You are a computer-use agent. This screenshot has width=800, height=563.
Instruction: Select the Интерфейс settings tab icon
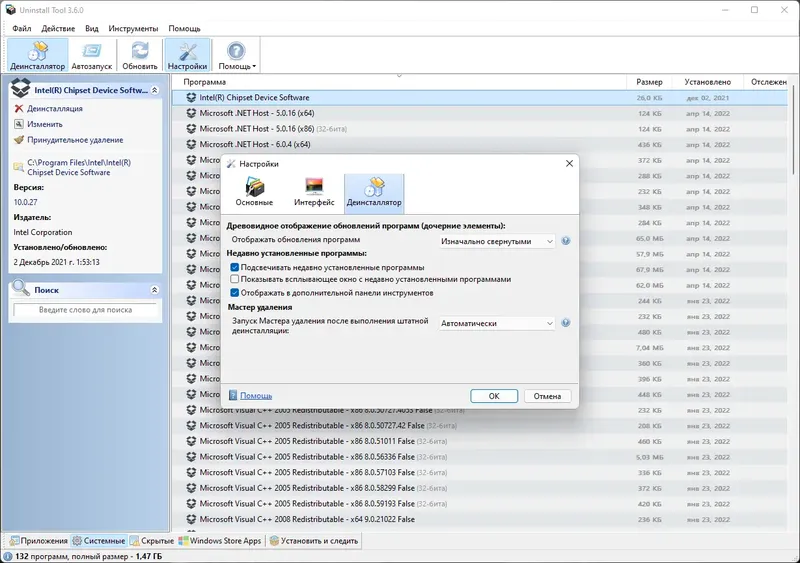point(314,191)
